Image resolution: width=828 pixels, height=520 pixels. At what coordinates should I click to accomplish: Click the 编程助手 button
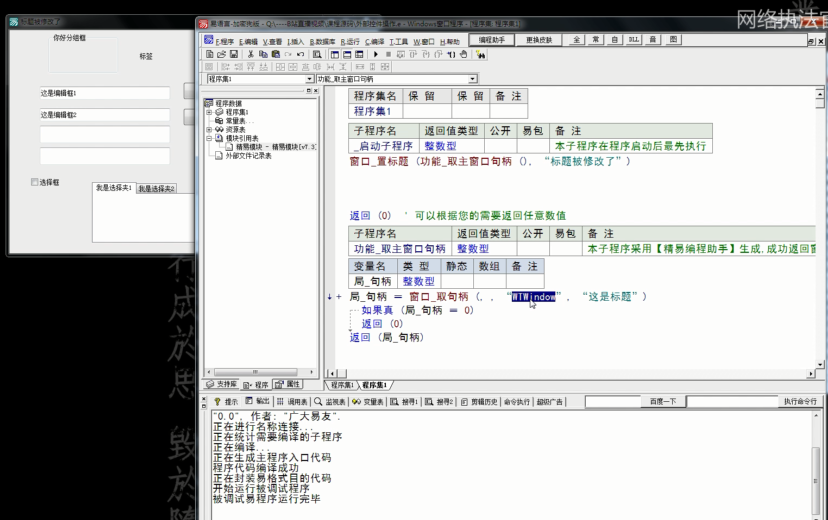[x=491, y=40]
